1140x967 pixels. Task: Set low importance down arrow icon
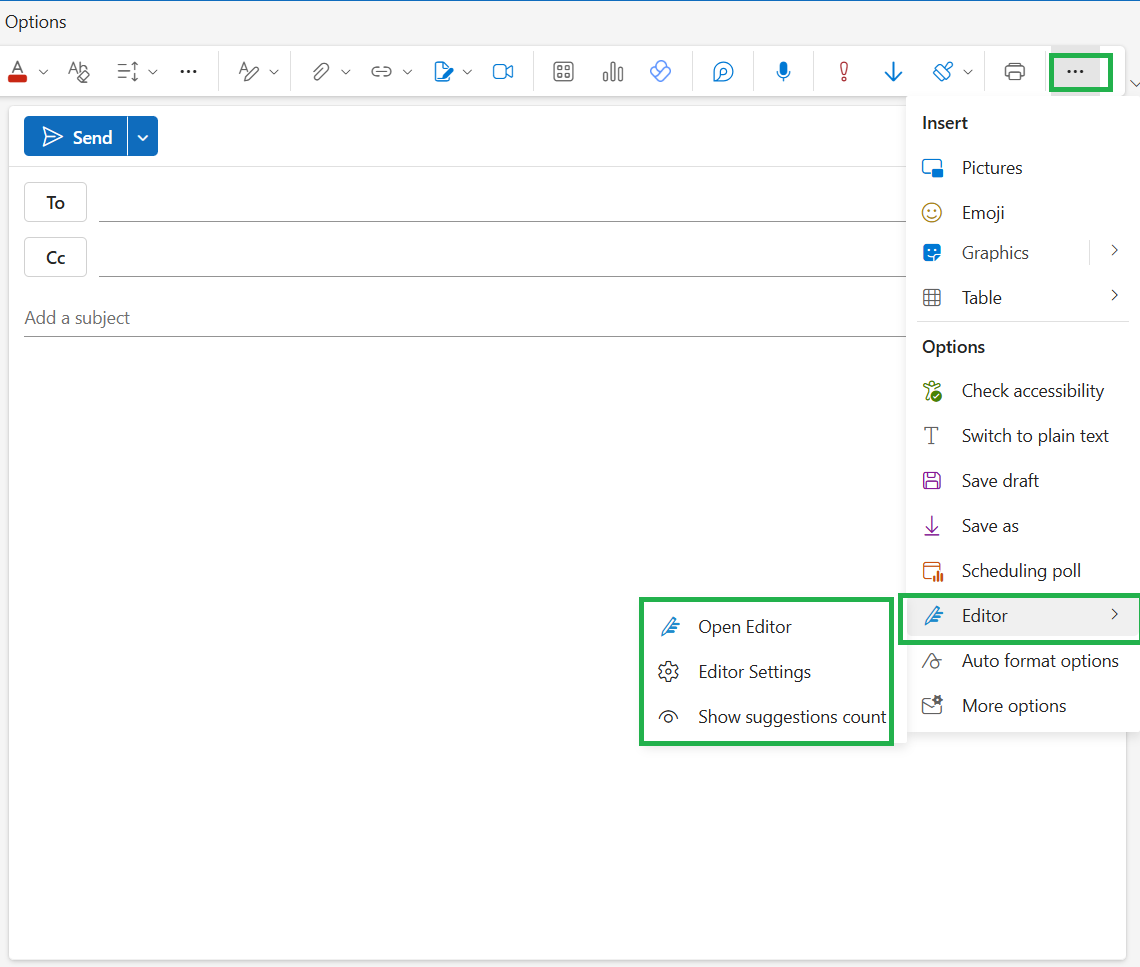tap(893, 71)
